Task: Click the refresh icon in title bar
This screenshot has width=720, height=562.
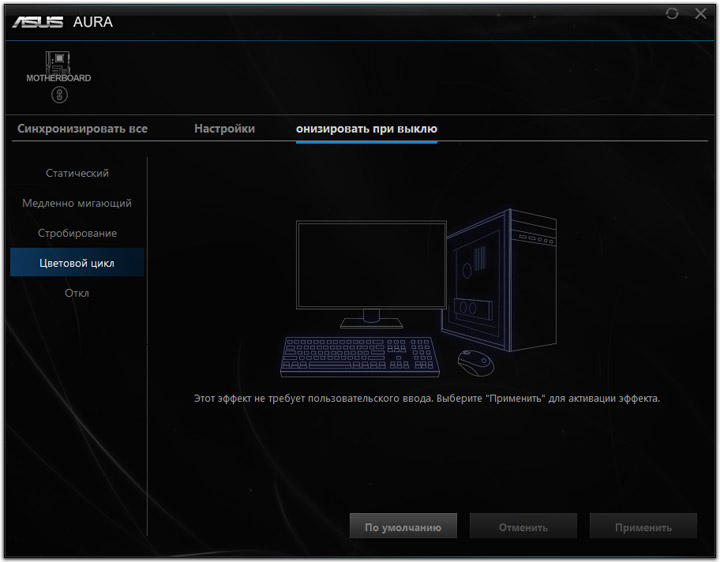Action: [x=672, y=14]
